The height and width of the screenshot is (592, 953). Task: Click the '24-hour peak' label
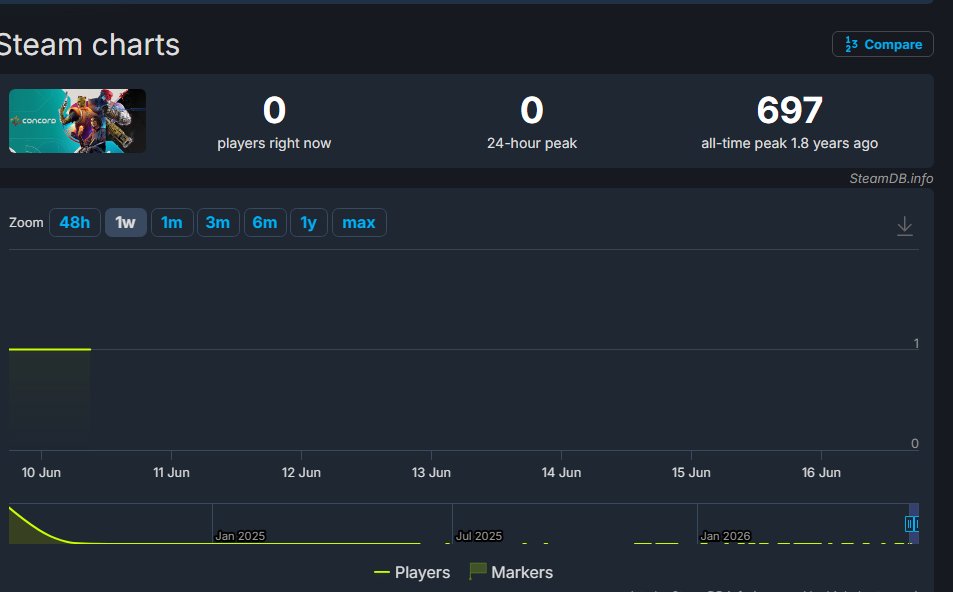[x=532, y=143]
